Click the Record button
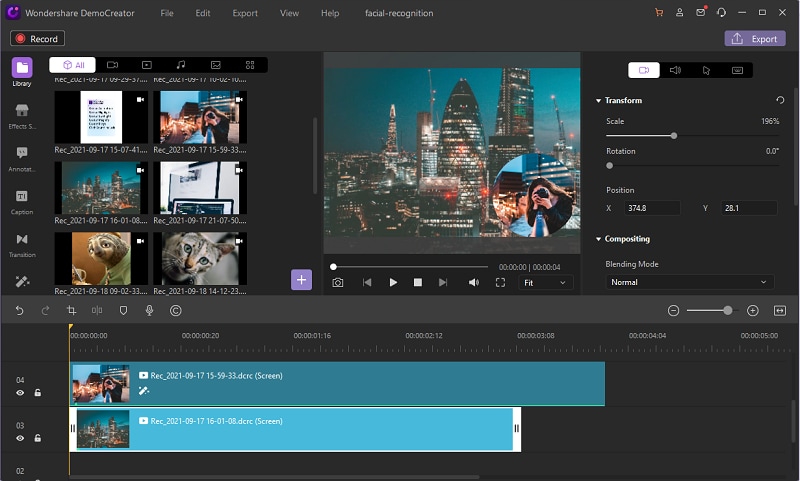The width and height of the screenshot is (800, 481). tap(37, 39)
